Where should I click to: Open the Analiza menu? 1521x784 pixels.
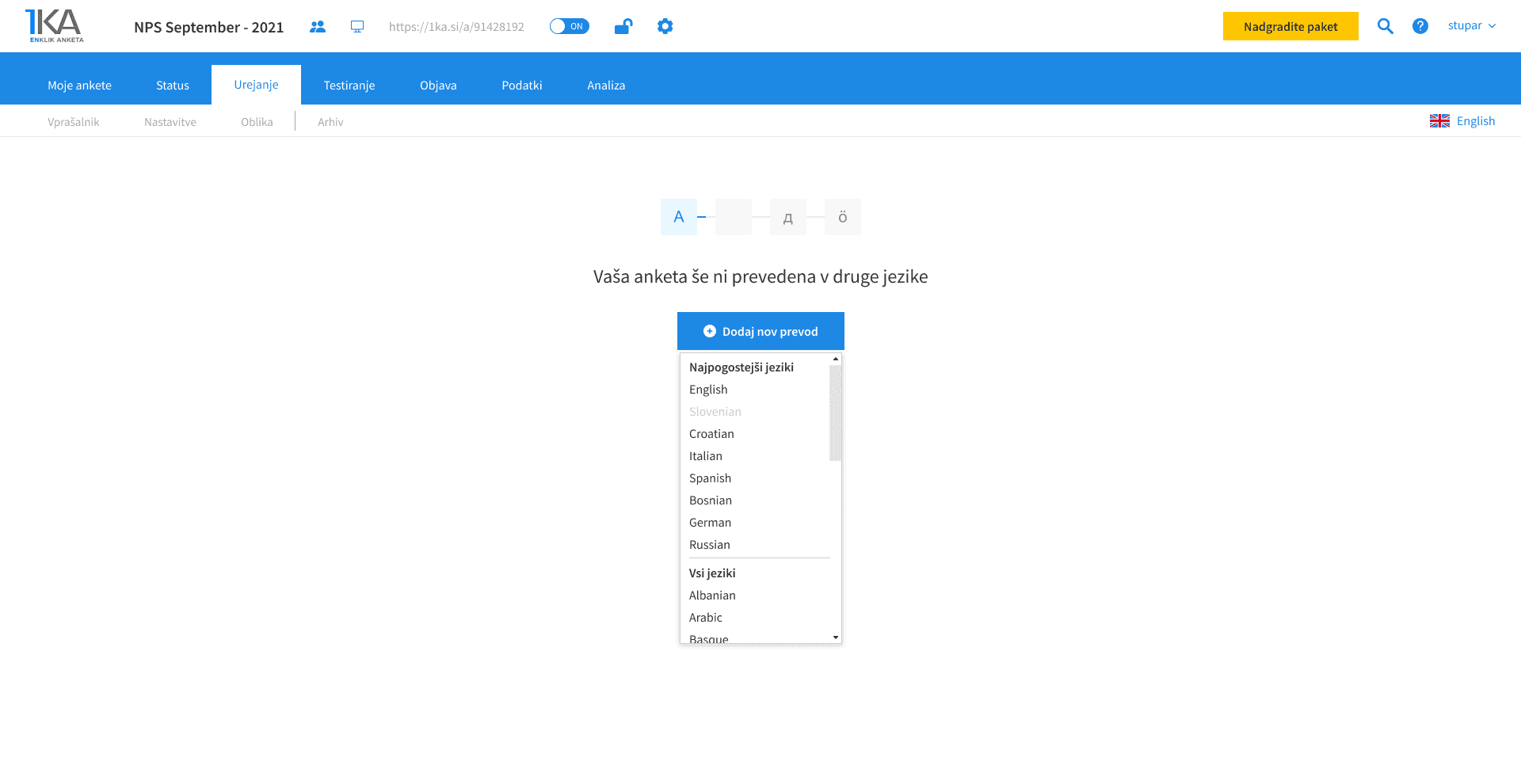click(x=605, y=85)
